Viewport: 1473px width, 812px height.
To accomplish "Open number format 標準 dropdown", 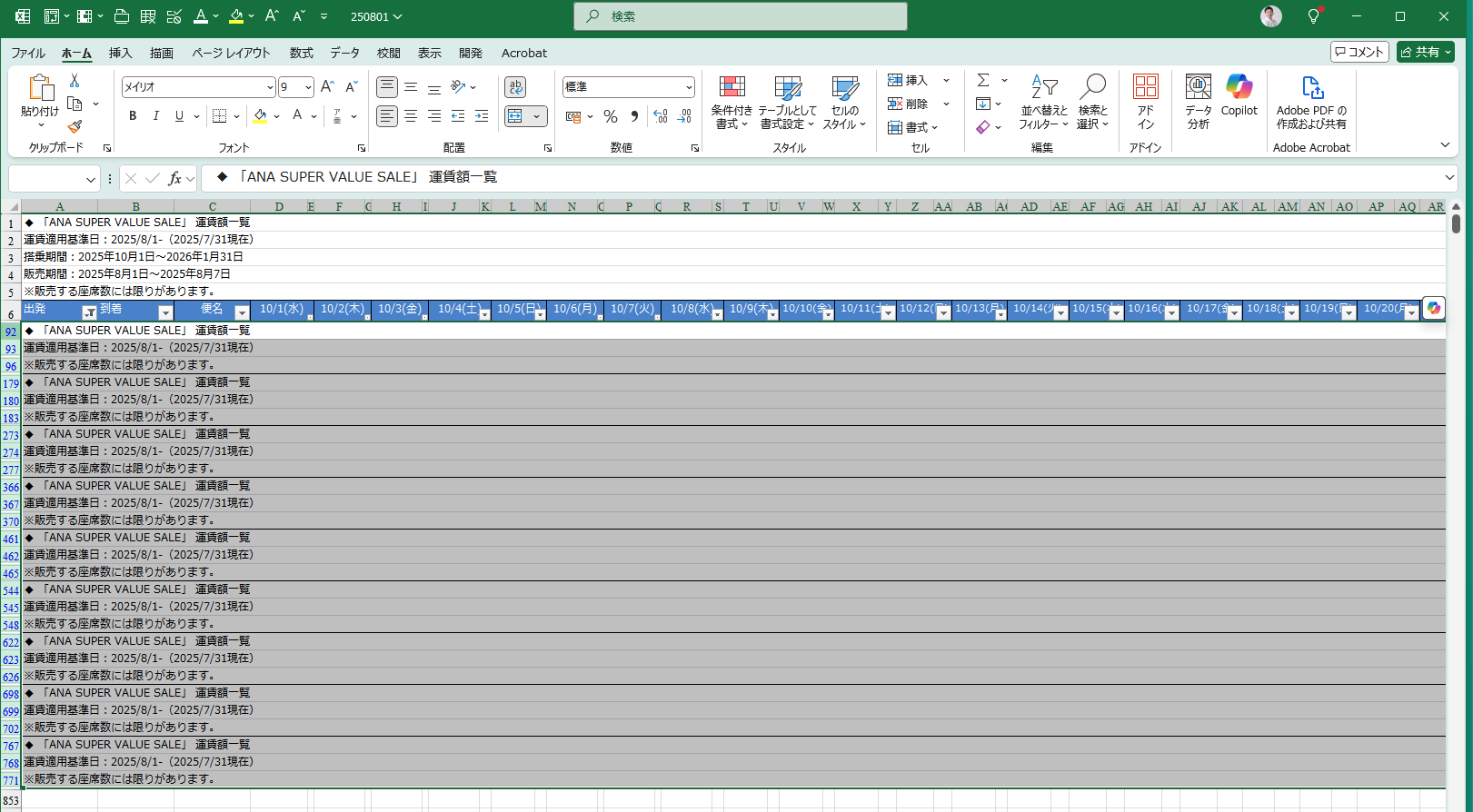I will [689, 87].
